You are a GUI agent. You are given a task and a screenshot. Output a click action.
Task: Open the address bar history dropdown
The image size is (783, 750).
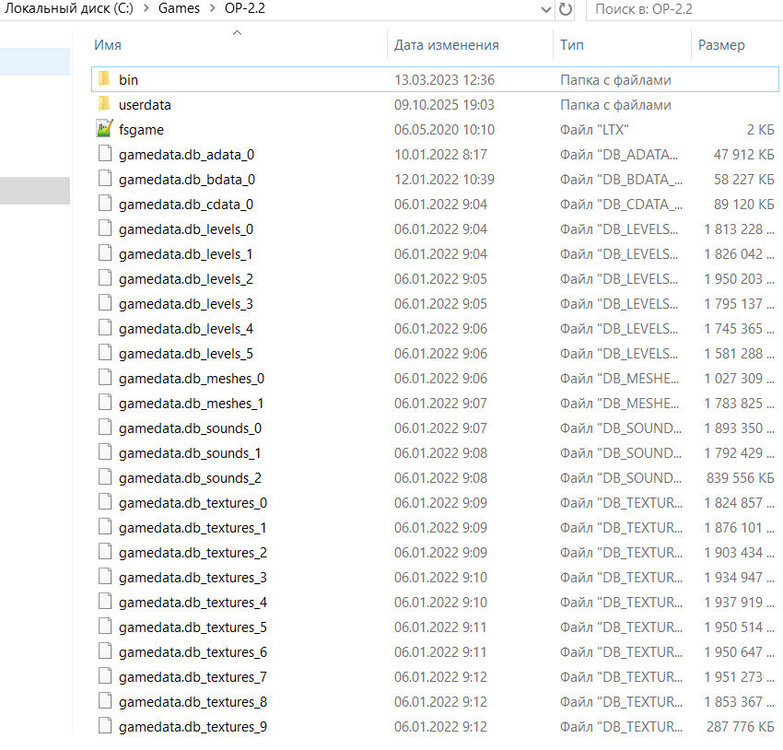click(x=545, y=9)
